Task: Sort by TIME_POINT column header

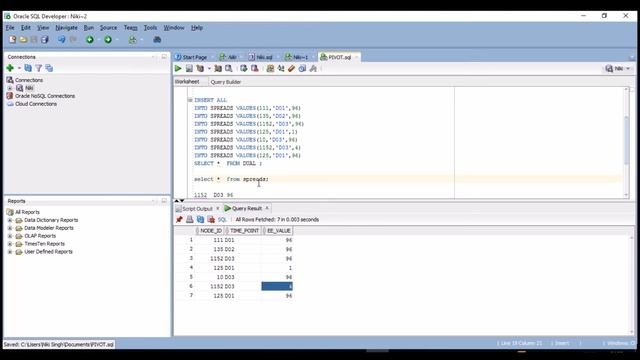Action: (244, 231)
